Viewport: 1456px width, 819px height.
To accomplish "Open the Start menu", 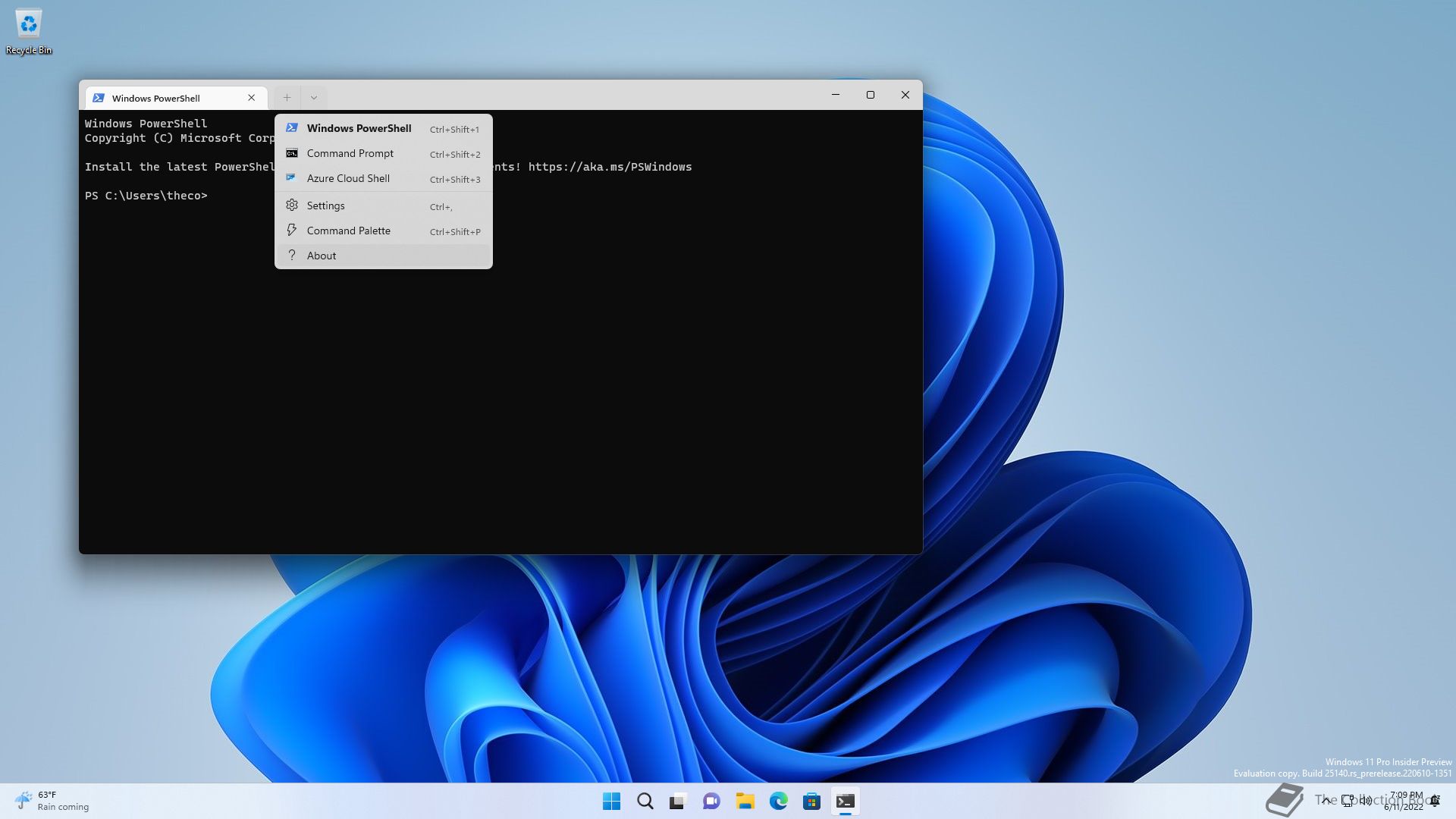I will [x=611, y=802].
